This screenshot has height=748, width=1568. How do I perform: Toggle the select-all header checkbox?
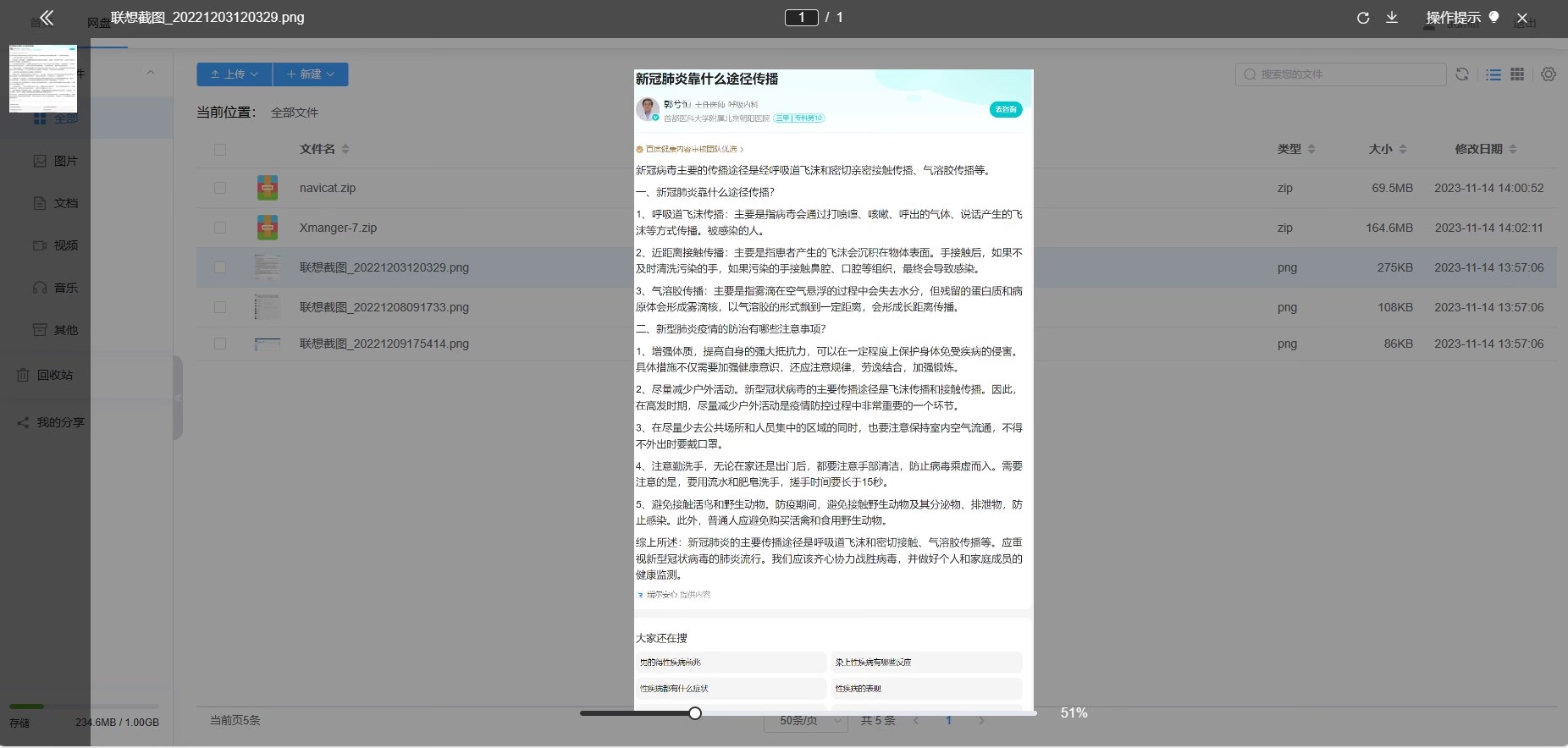pos(220,150)
